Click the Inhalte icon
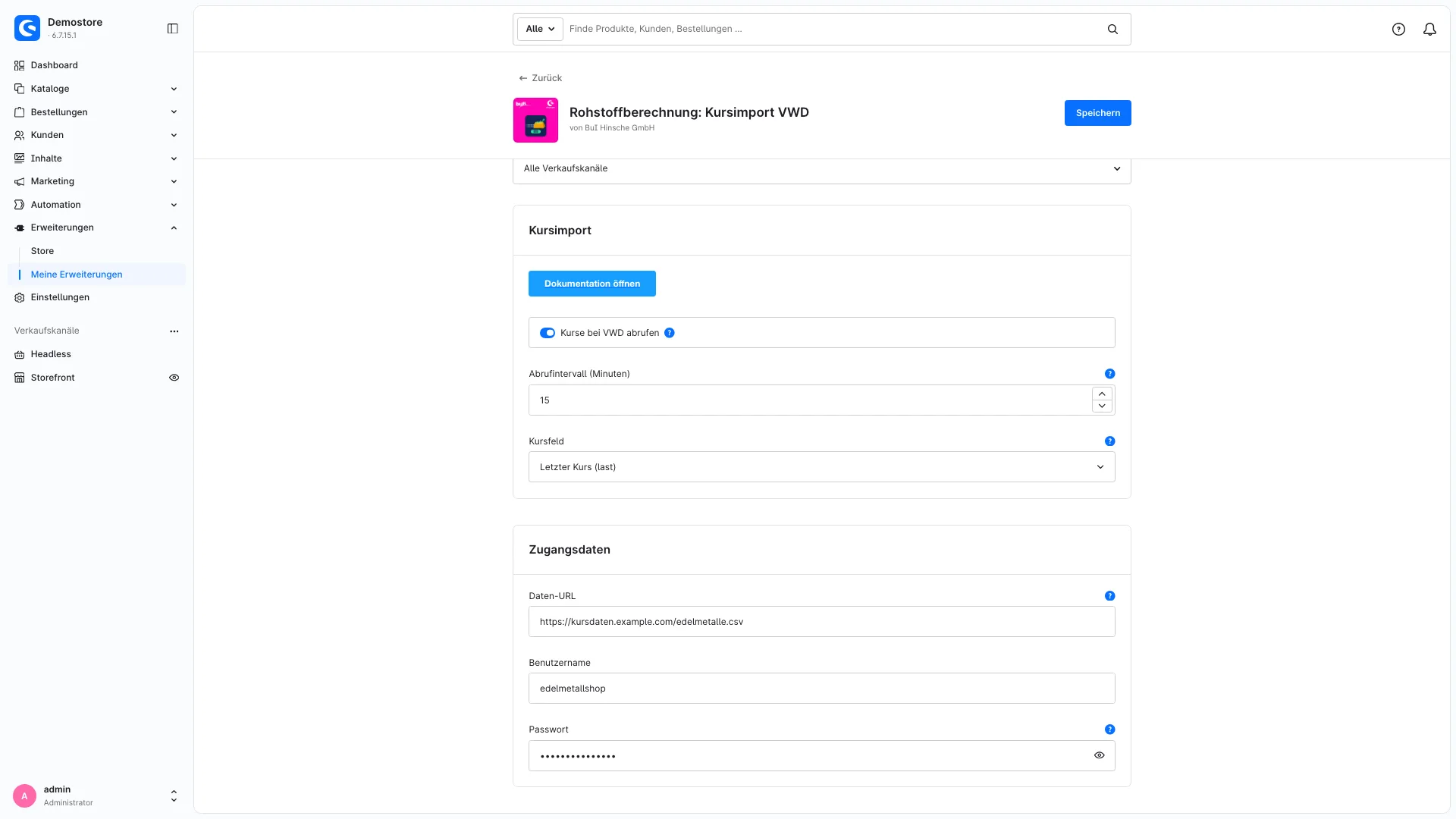 tap(20, 158)
